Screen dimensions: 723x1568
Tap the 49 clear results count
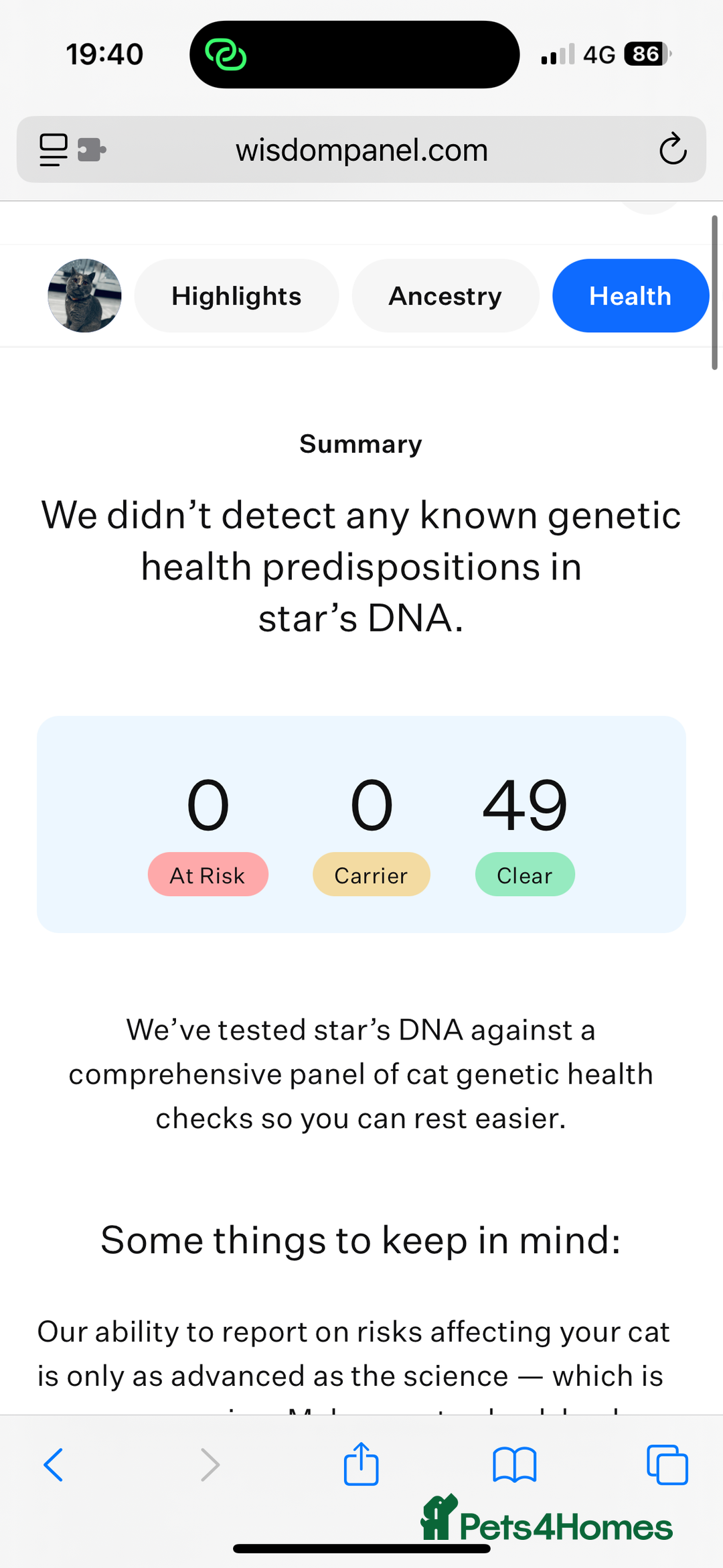pyautogui.click(x=525, y=805)
